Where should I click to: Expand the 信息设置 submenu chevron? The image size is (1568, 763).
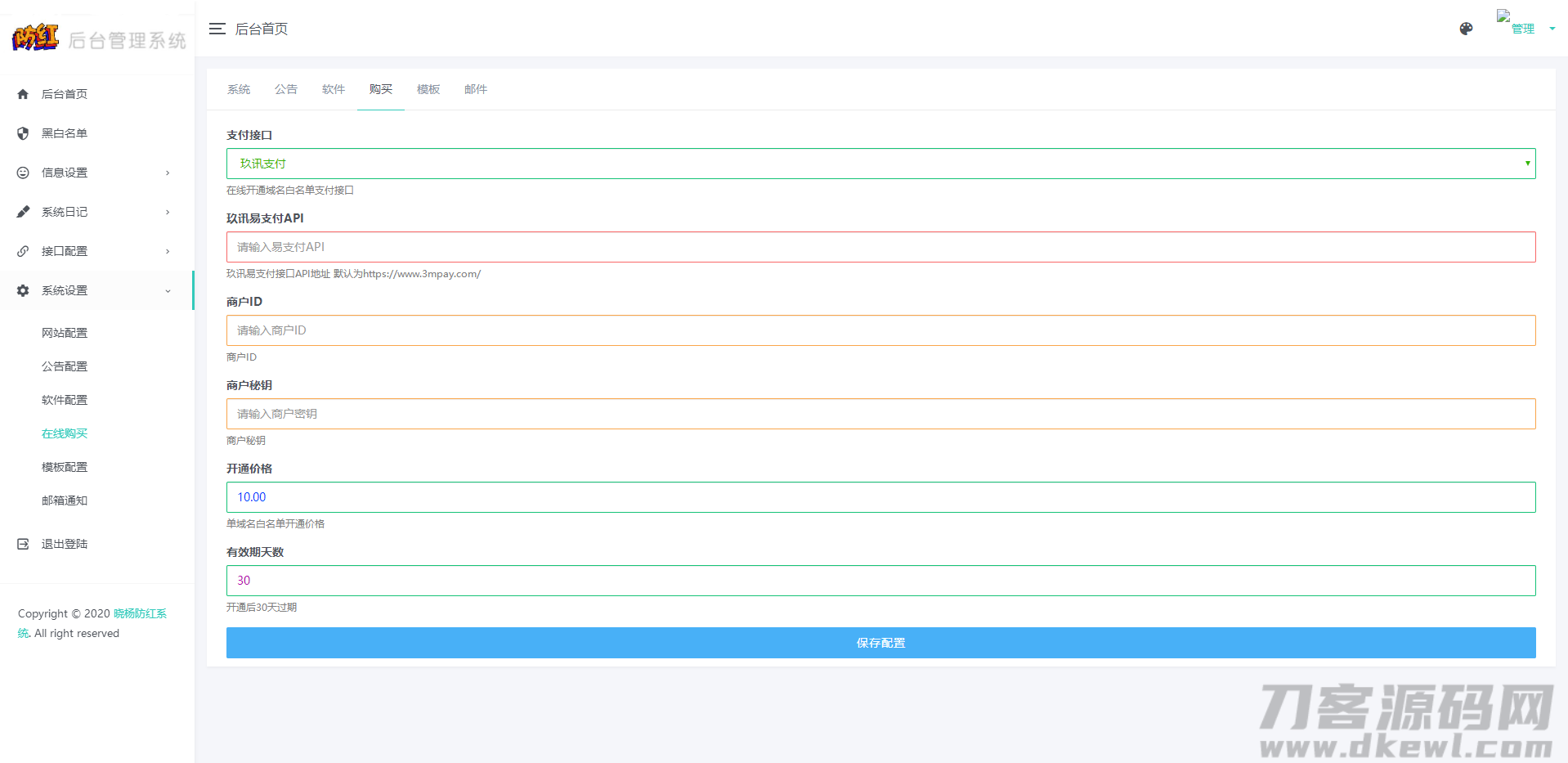(x=168, y=173)
